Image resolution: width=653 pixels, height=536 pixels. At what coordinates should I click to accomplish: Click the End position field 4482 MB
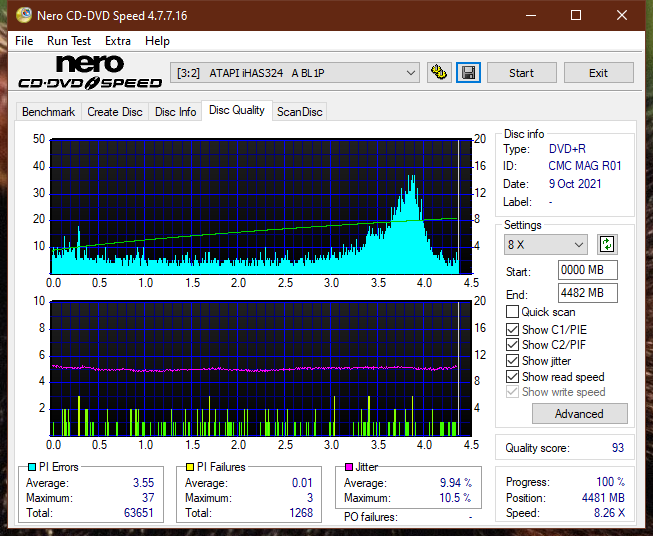pos(587,293)
